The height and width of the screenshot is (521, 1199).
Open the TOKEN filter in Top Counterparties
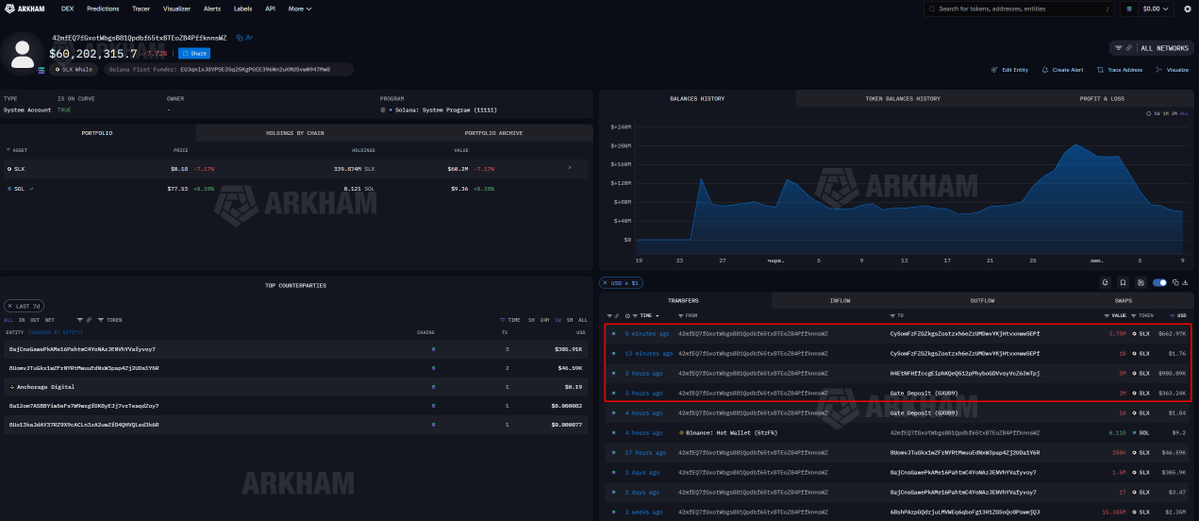click(x=111, y=320)
